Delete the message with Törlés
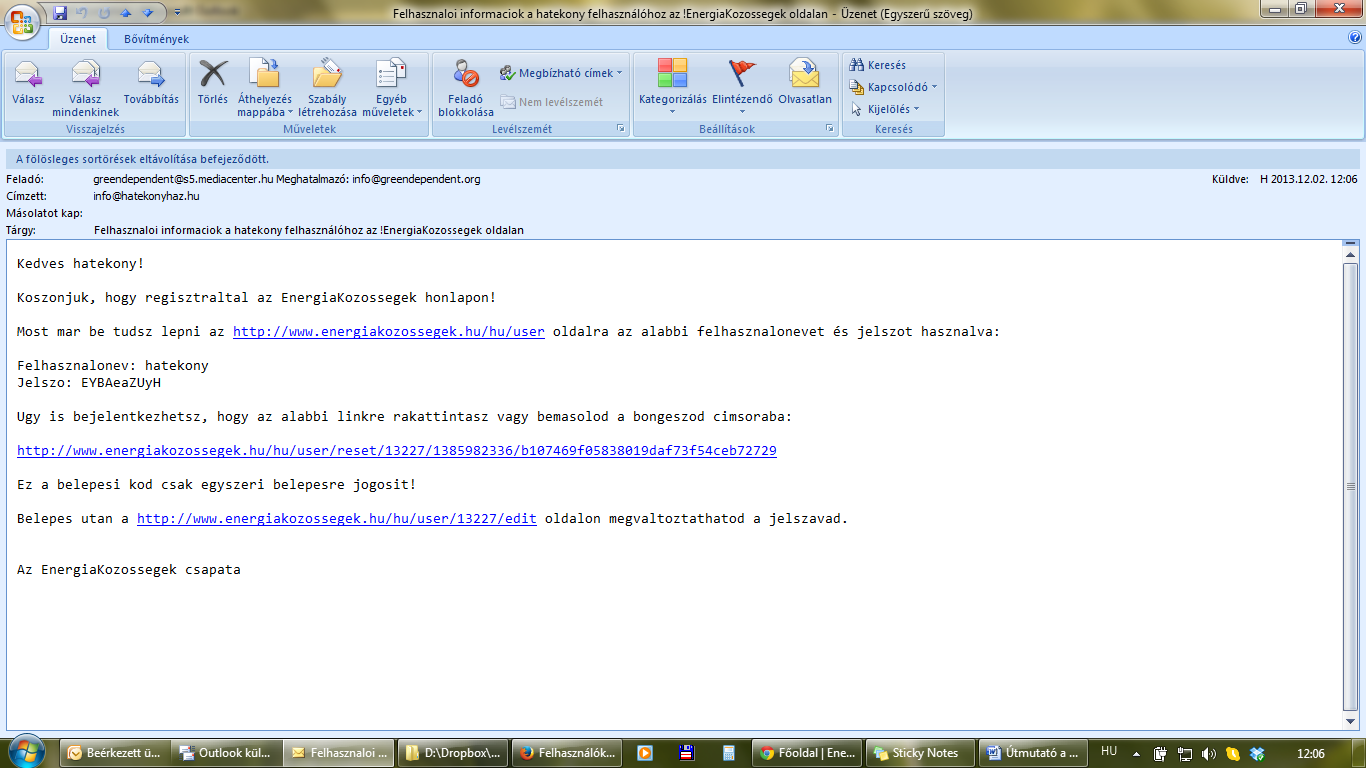 (213, 84)
